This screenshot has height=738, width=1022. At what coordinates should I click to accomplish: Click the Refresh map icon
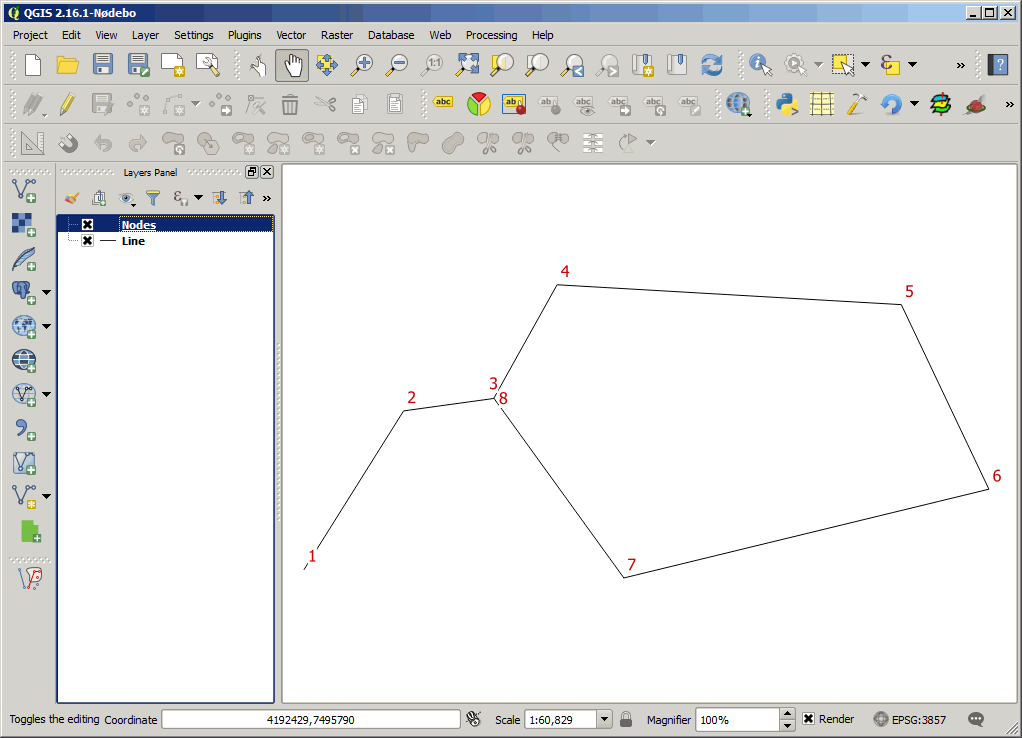pos(711,65)
